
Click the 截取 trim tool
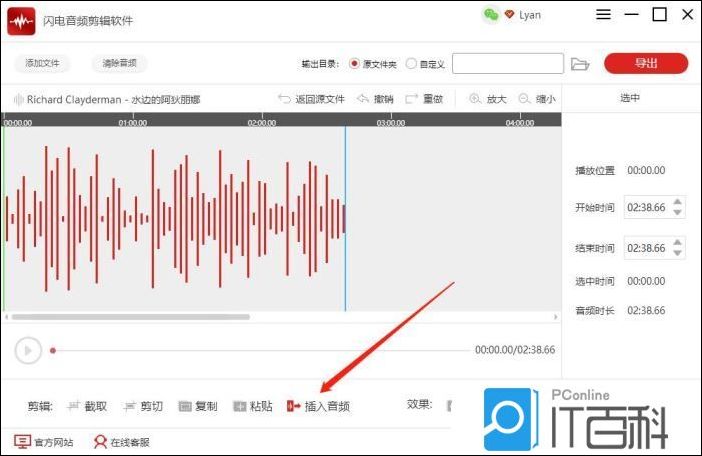[x=87, y=406]
